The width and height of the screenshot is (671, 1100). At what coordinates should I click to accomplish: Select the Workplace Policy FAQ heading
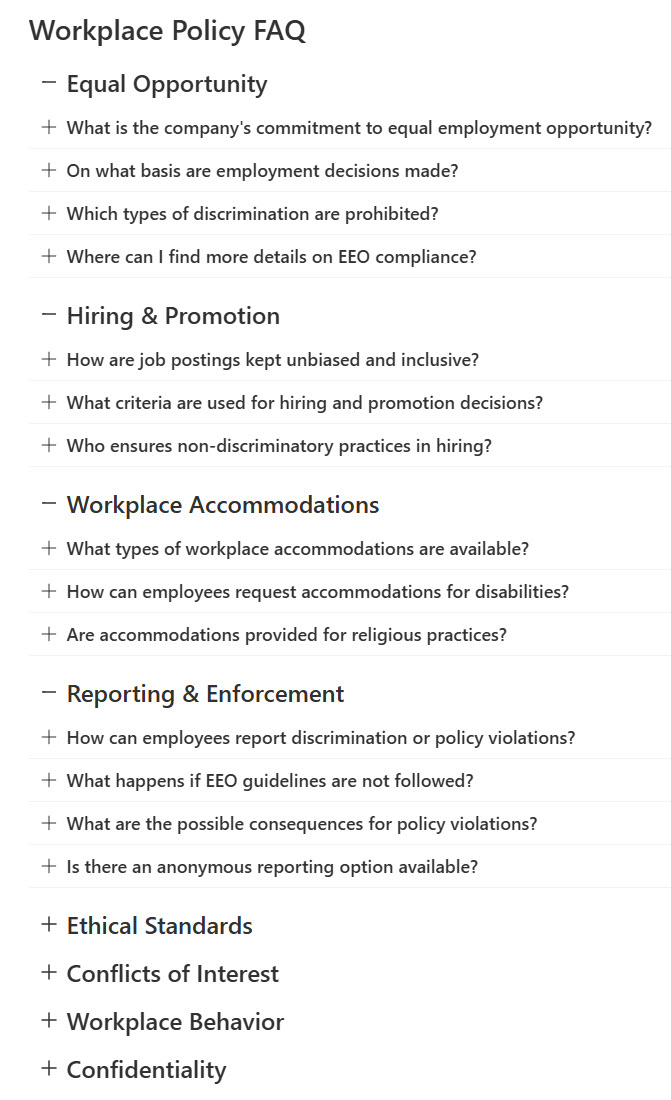[168, 31]
